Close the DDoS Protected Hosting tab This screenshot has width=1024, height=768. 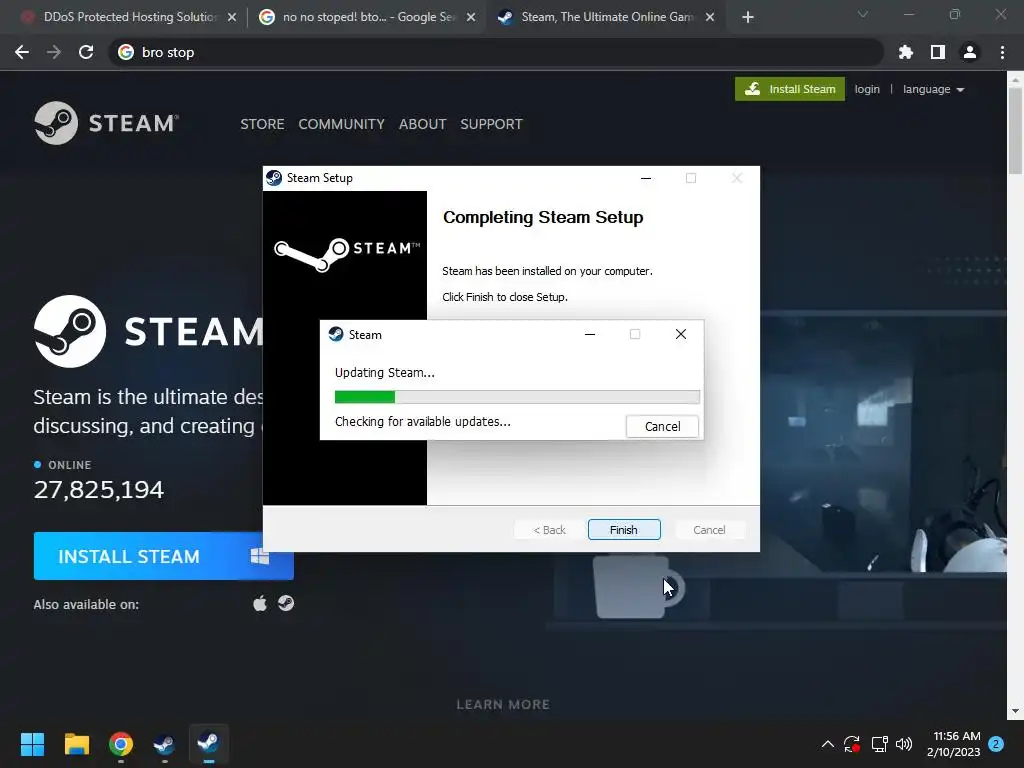232,17
